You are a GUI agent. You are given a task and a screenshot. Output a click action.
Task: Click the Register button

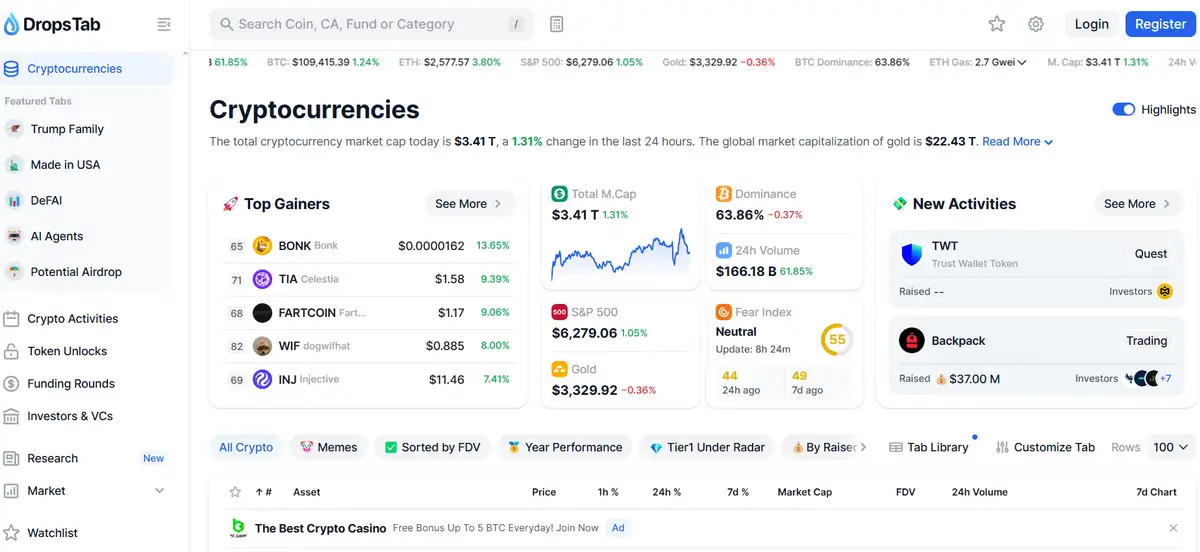1160,24
